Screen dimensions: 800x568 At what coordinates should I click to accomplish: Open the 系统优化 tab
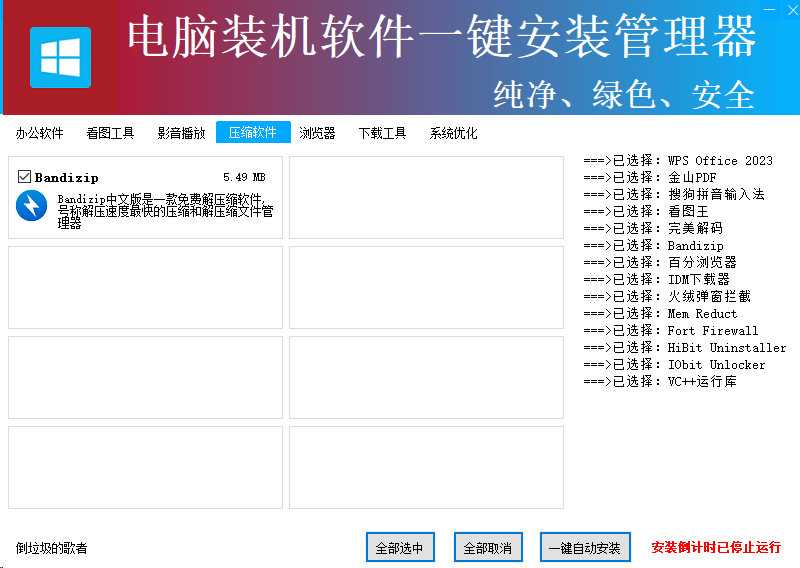tap(453, 133)
